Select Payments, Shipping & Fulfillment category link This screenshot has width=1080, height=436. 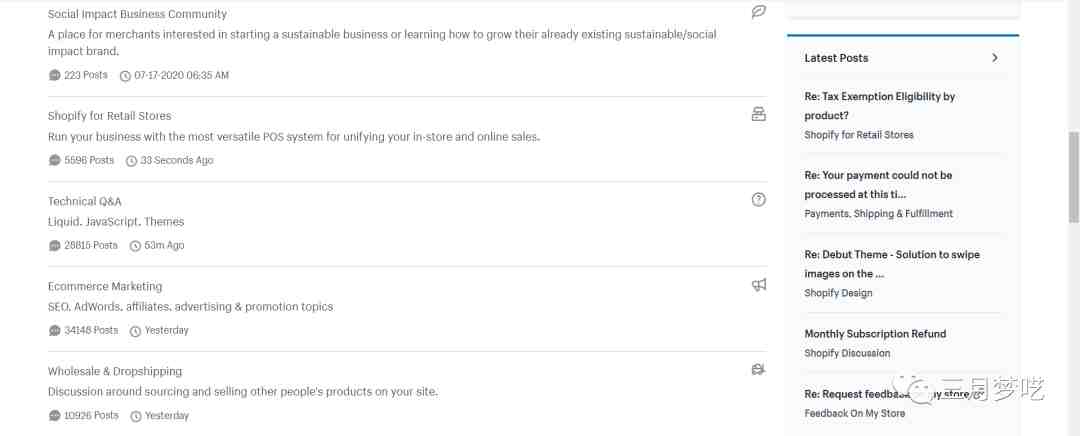pyautogui.click(x=878, y=214)
